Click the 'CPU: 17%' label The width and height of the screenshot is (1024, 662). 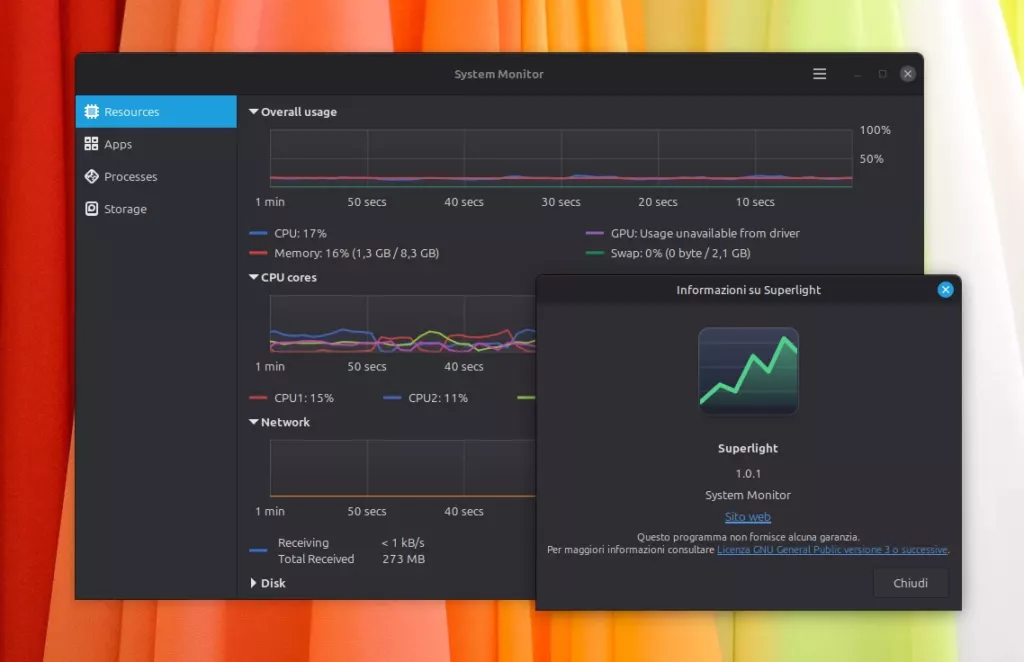click(x=300, y=233)
